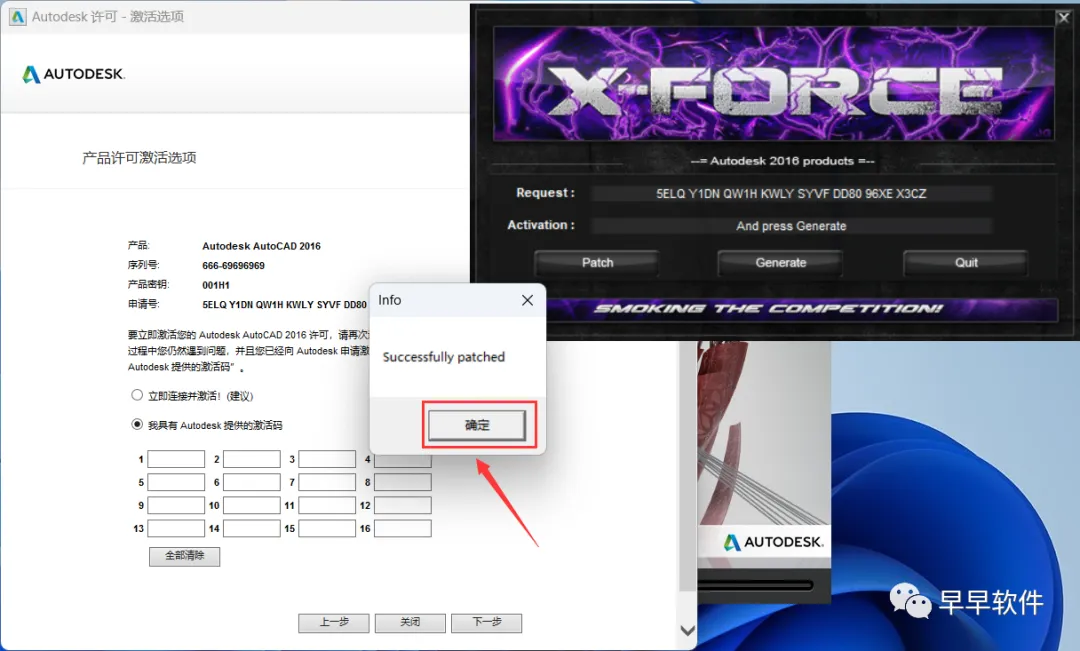Click activation code box 6
This screenshot has width=1080, height=651.
pyautogui.click(x=252, y=482)
